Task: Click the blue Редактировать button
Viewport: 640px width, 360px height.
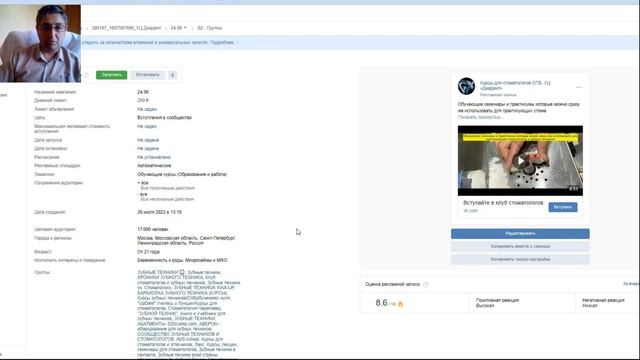Action: 520,233
